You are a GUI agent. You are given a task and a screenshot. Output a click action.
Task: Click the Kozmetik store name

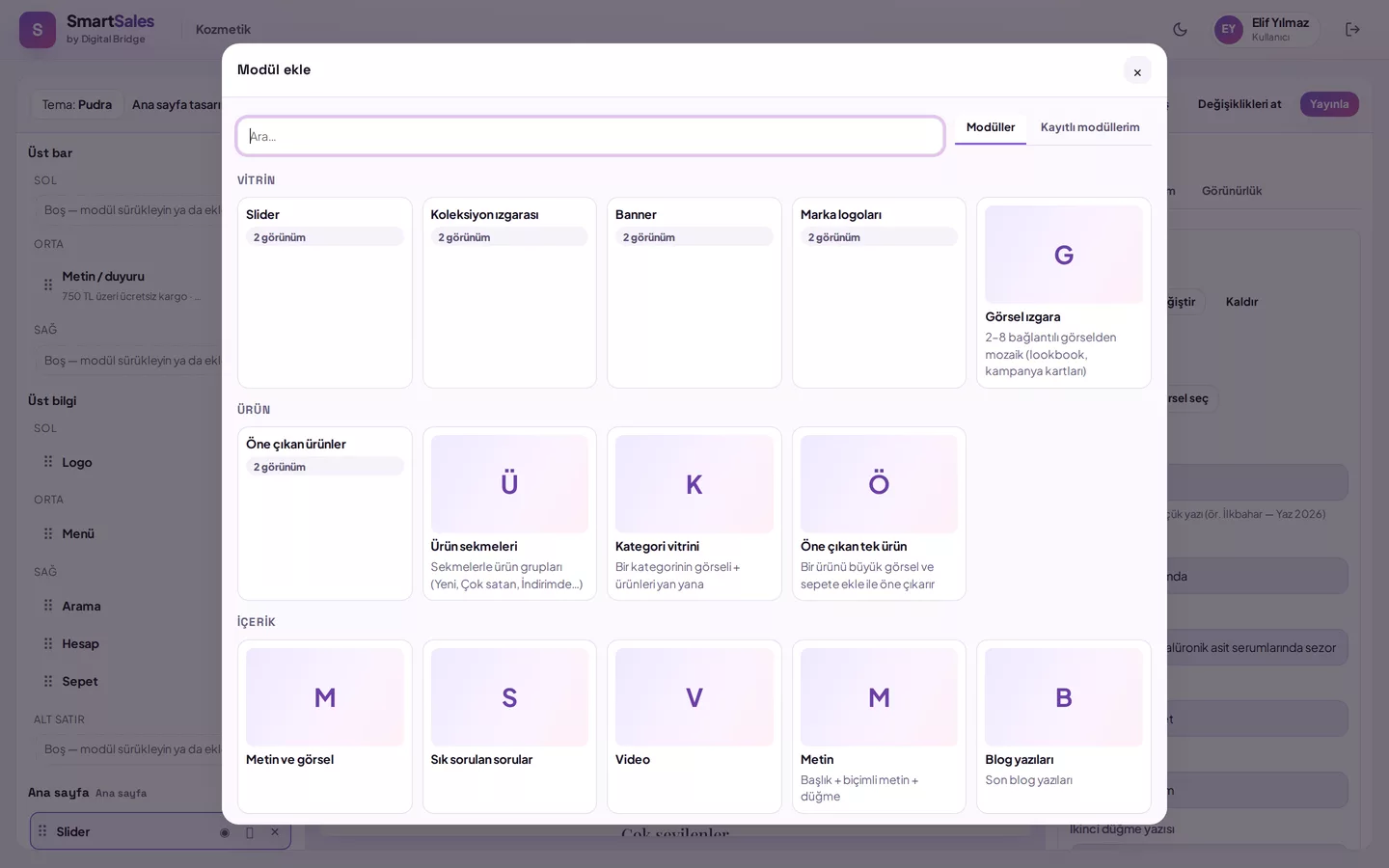pos(223,29)
